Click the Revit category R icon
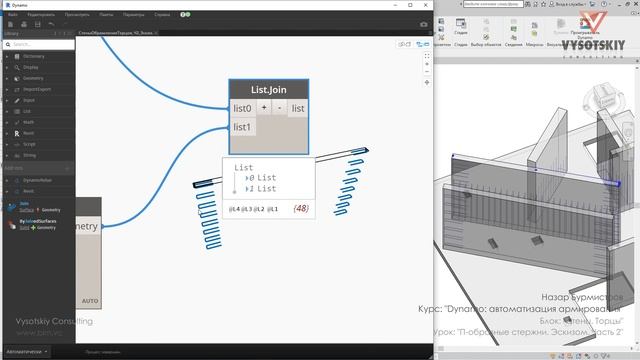 click(x=17, y=133)
